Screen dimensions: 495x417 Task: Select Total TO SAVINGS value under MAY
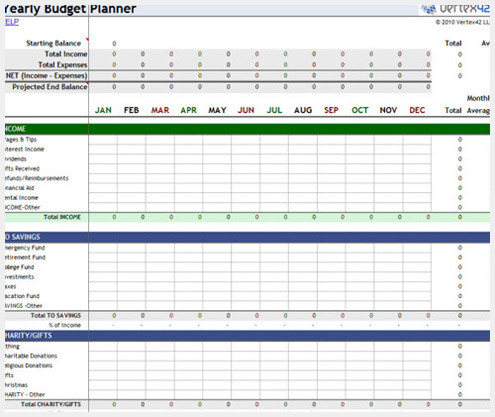coord(228,316)
